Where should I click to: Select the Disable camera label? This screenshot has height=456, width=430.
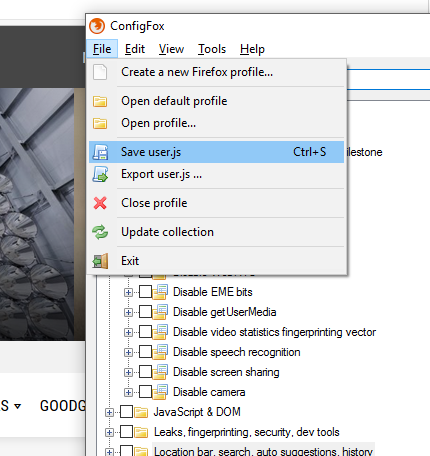209,392
